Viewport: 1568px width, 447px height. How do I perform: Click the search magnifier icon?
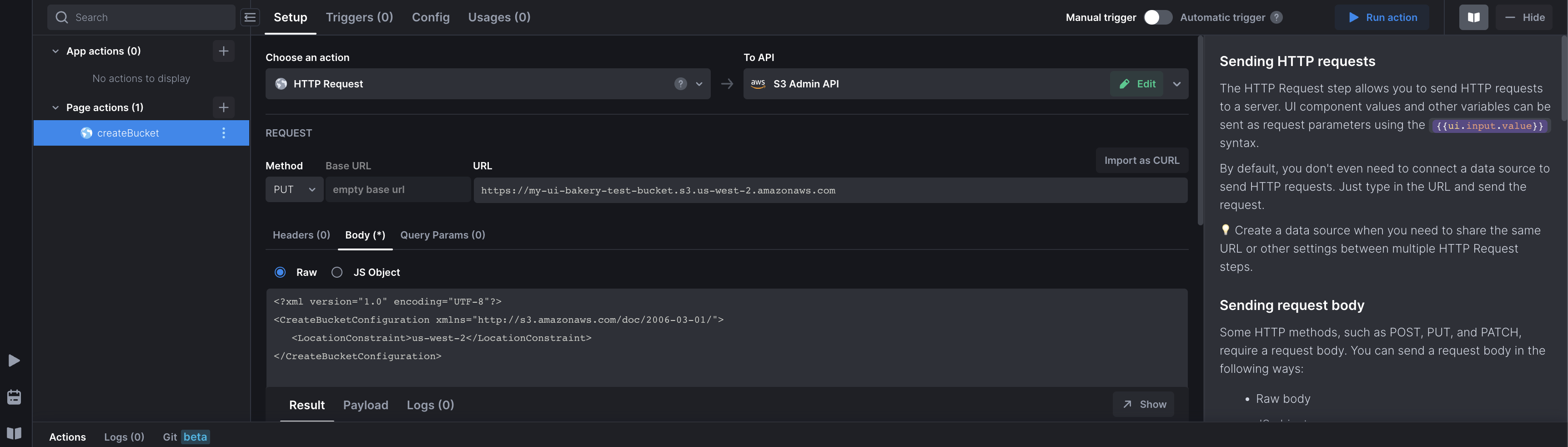[61, 17]
